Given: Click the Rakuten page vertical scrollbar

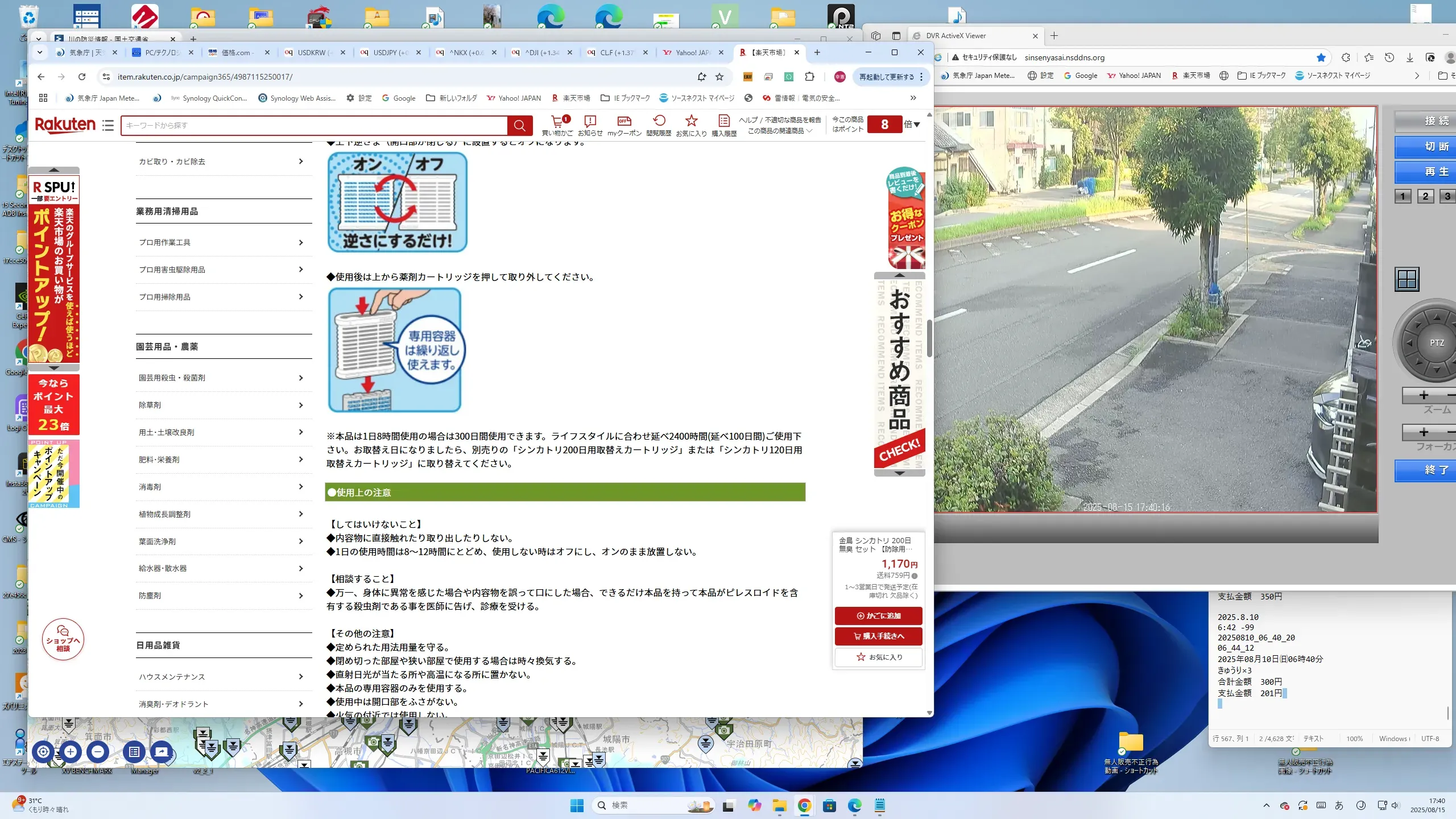Looking at the screenshot, I should 929,338.
